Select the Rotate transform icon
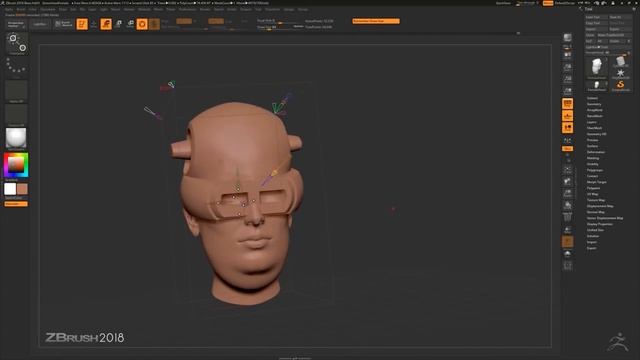This screenshot has width=640, height=360. point(130,24)
